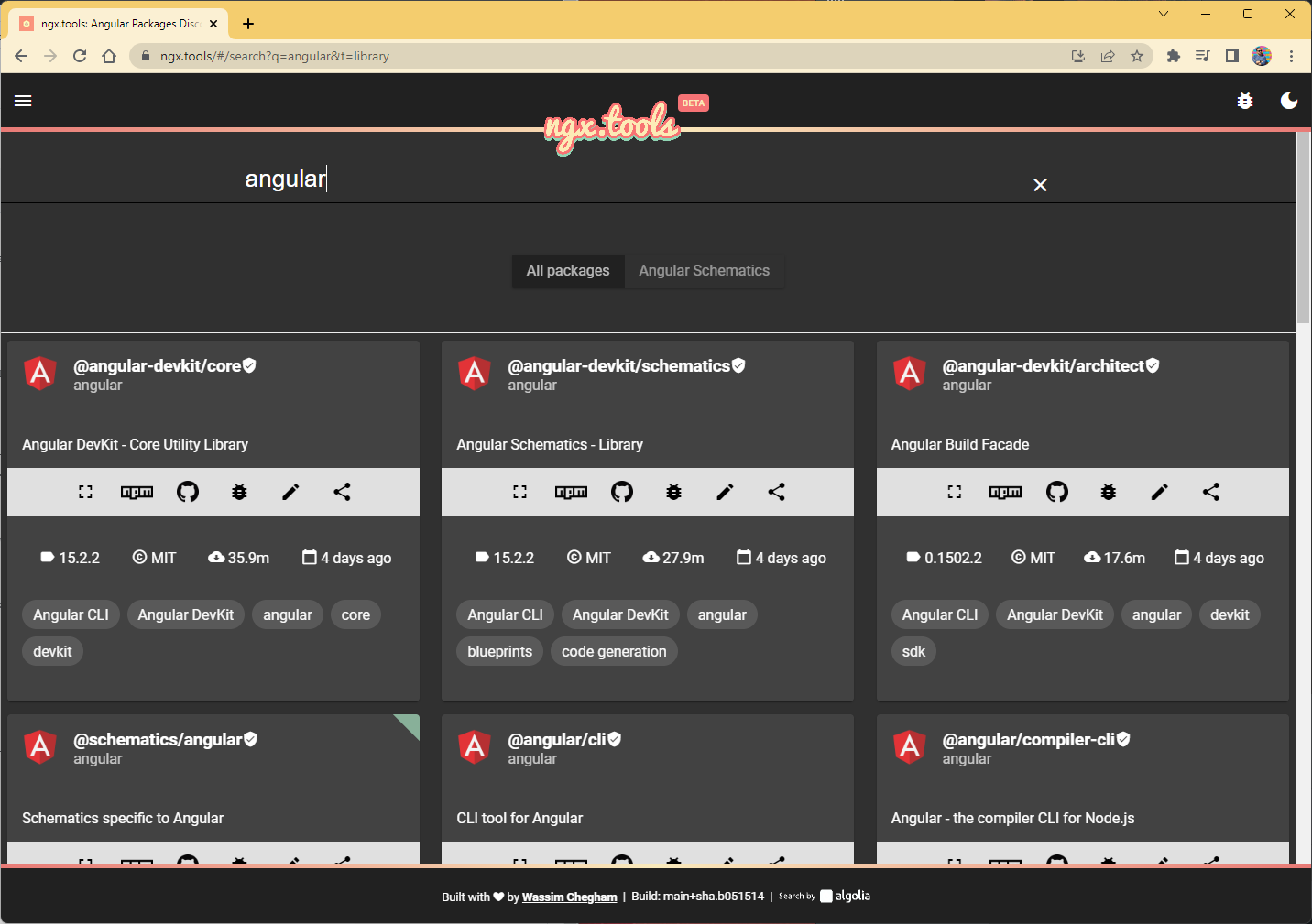The image size is (1312, 924).
Task: Open the browser extensions puzzle icon
Action: 1174,56
